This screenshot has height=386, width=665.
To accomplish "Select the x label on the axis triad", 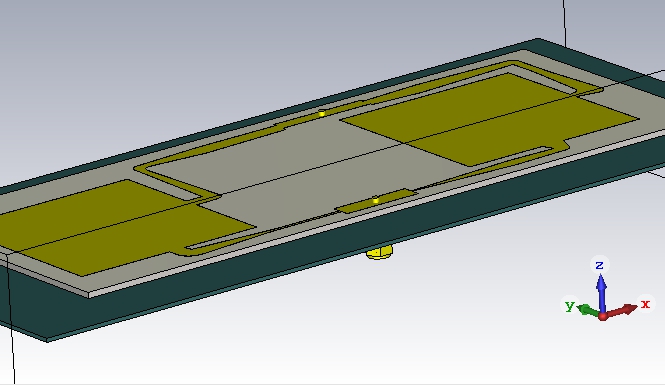I will coord(645,304).
